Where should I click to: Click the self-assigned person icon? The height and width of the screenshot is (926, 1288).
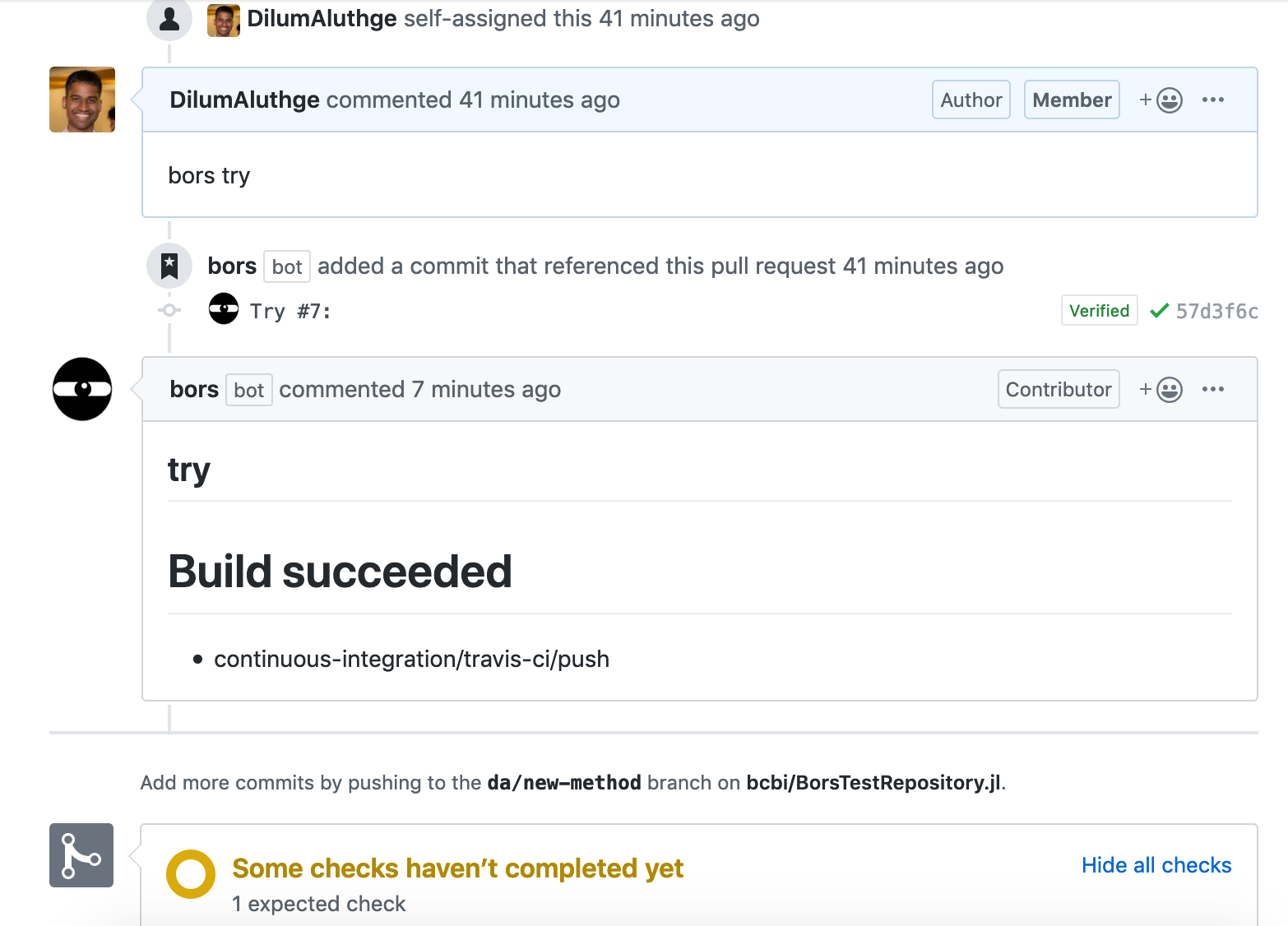pos(169,18)
